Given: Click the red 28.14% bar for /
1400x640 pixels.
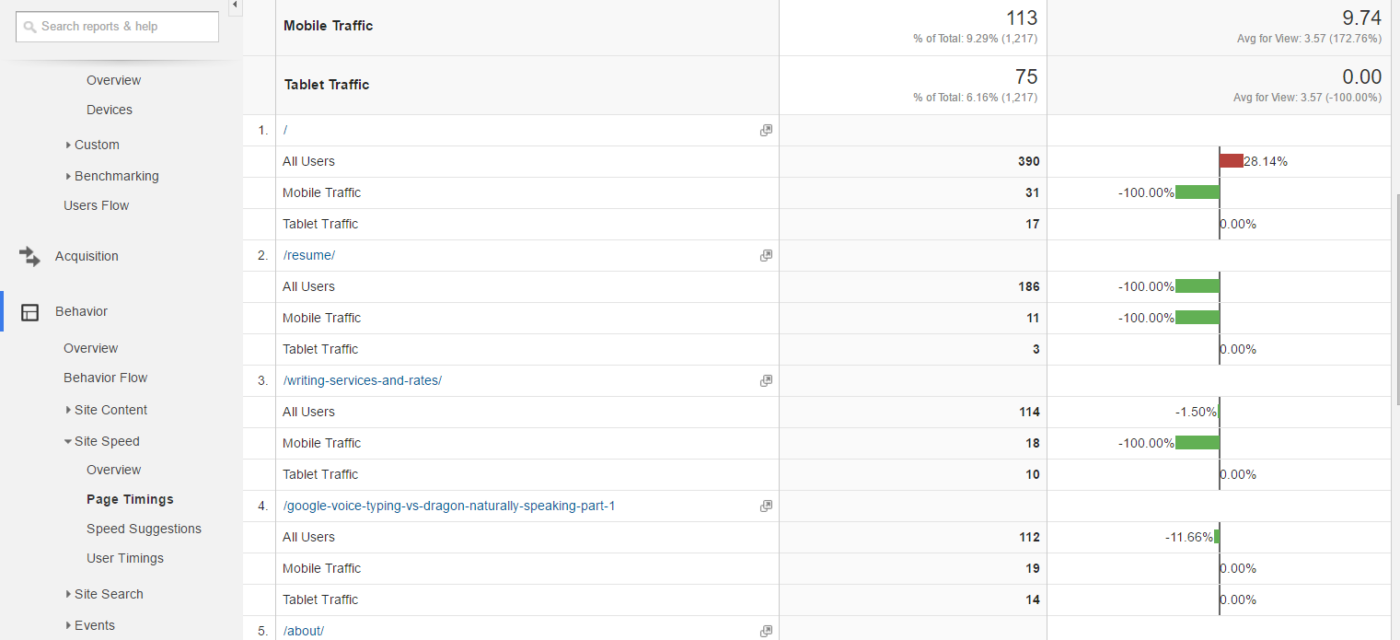Looking at the screenshot, I should tap(1231, 161).
